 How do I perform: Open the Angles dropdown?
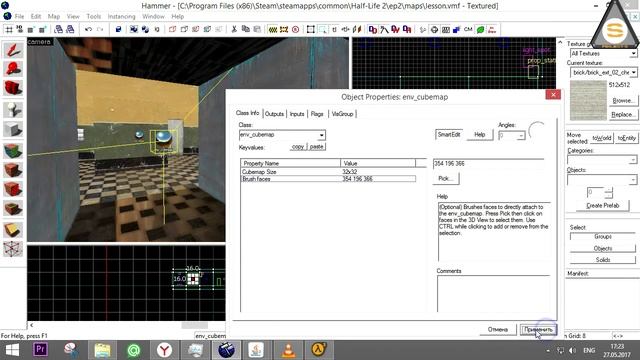pyautogui.click(x=521, y=136)
